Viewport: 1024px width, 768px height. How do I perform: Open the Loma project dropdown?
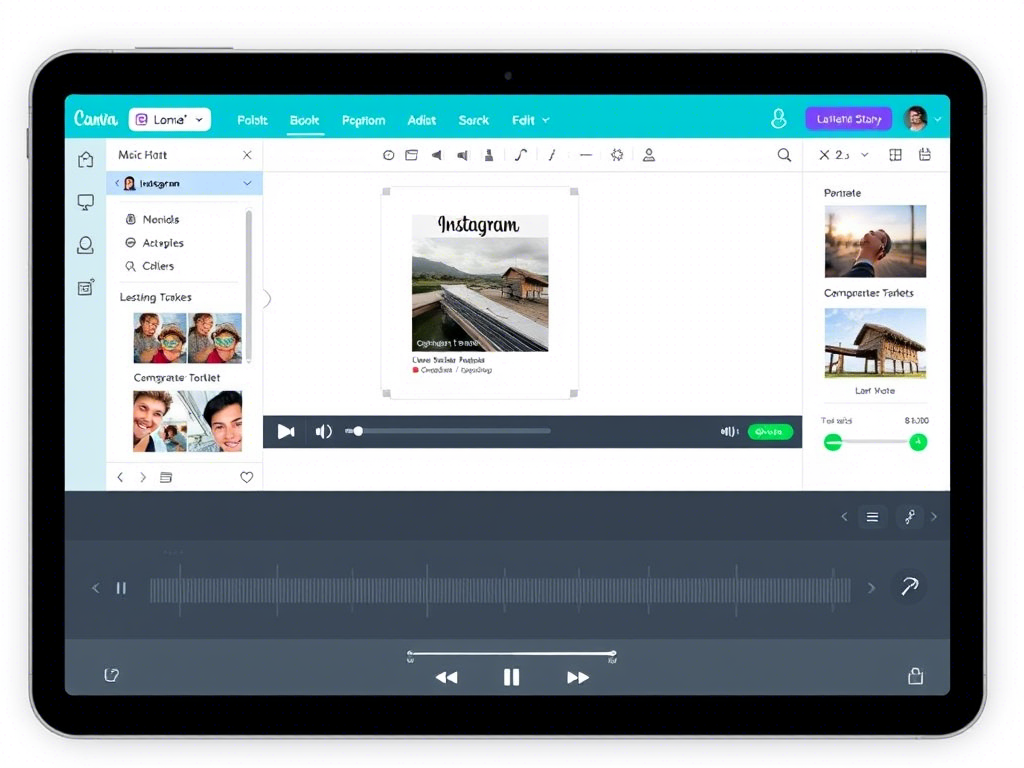170,120
